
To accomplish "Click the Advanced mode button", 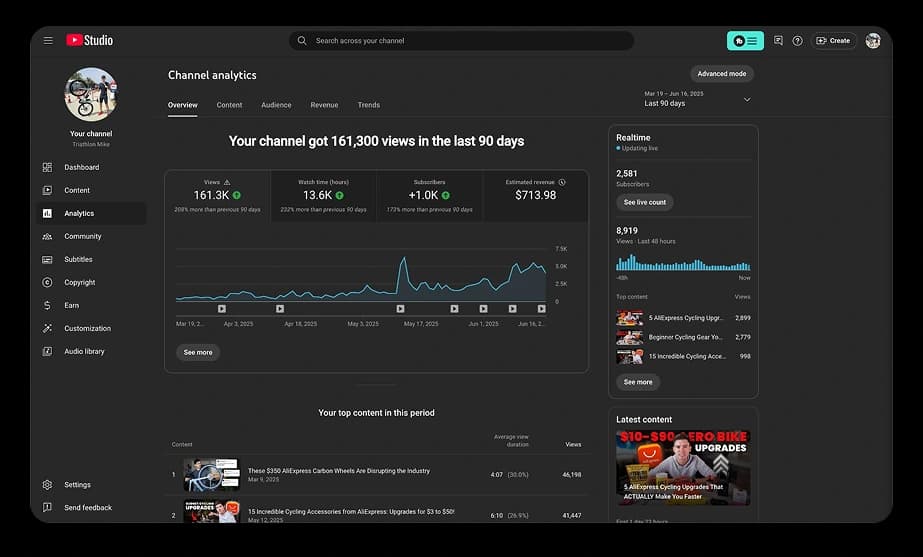I will click(721, 74).
